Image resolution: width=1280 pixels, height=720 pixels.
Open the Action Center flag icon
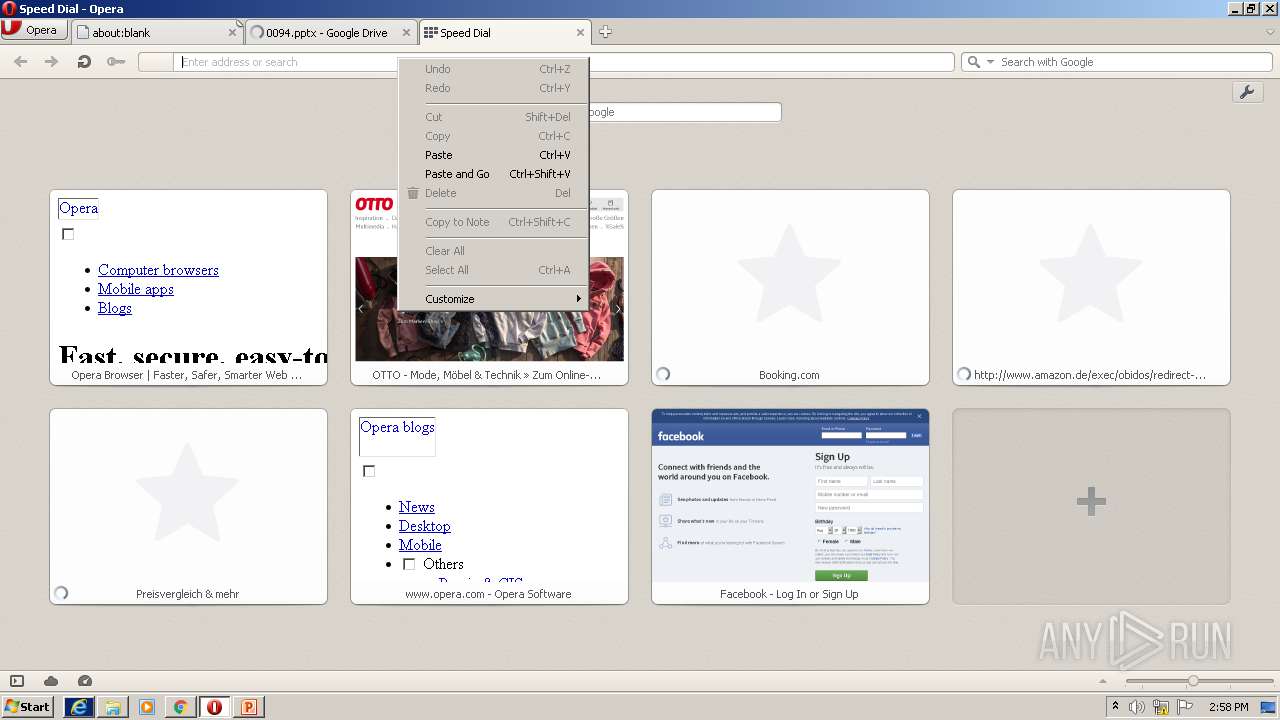(1185, 707)
